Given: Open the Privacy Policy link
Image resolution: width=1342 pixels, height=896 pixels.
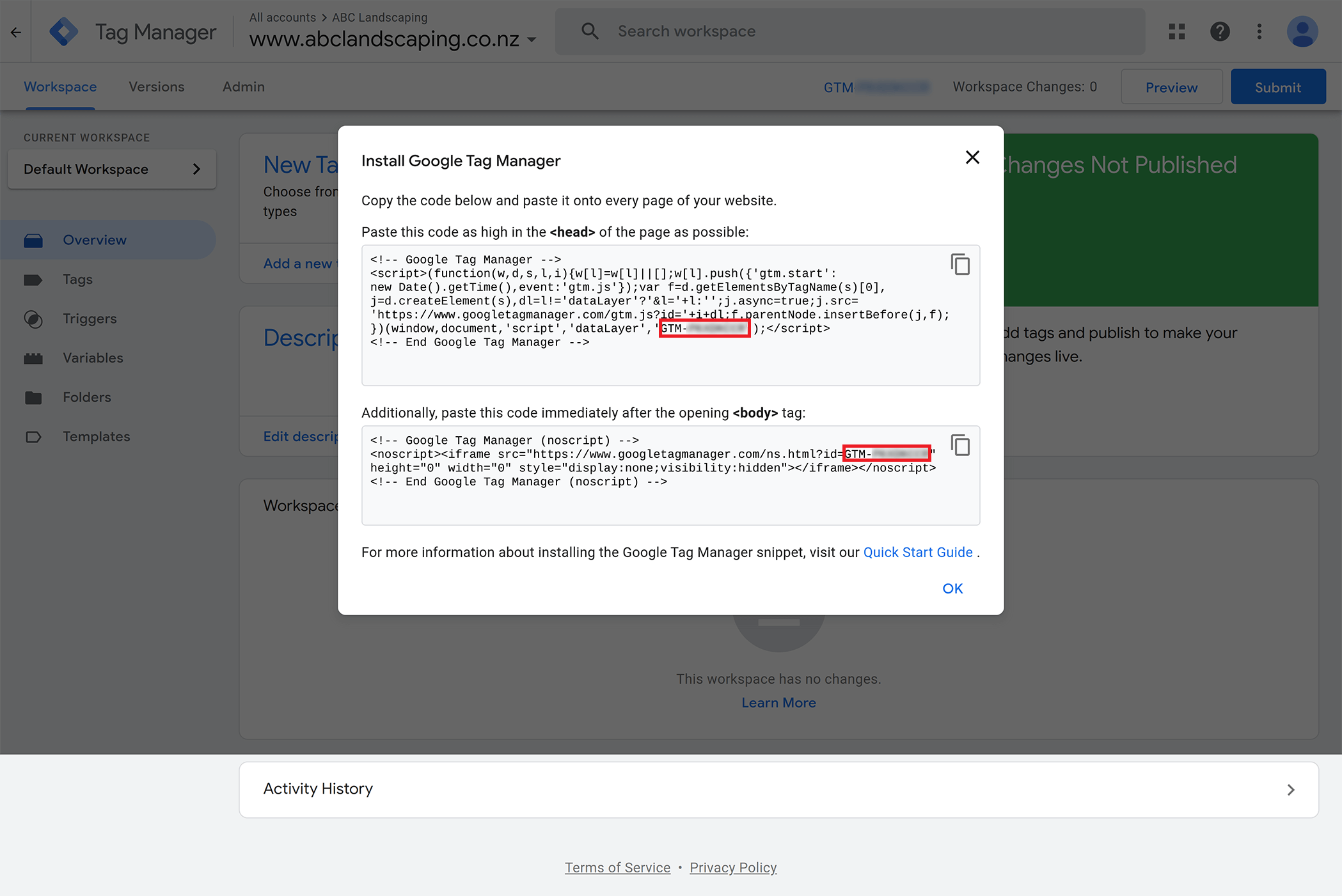Looking at the screenshot, I should click(733, 868).
